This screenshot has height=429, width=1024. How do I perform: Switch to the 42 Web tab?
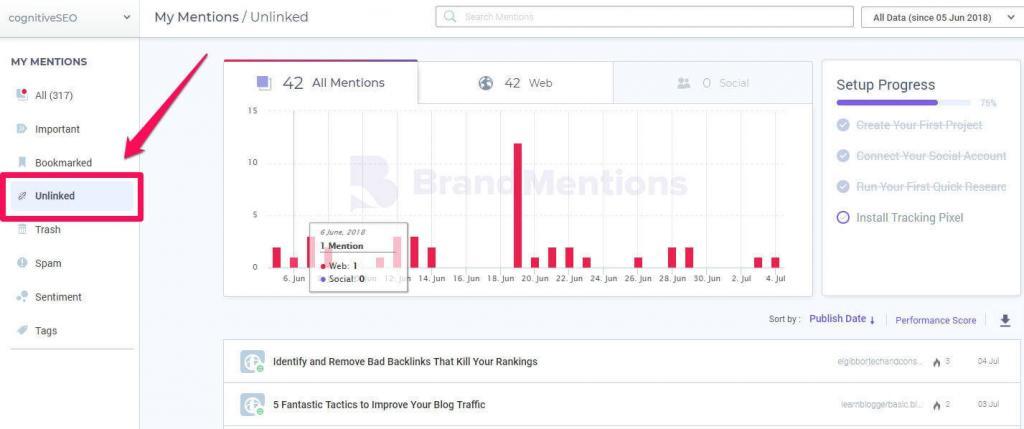click(515, 83)
